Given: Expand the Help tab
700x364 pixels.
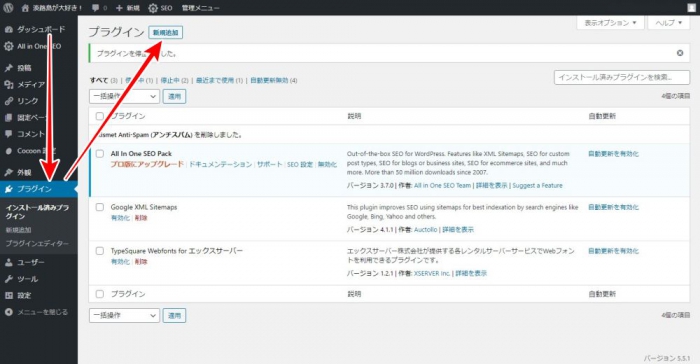Looking at the screenshot, I should (668, 22).
